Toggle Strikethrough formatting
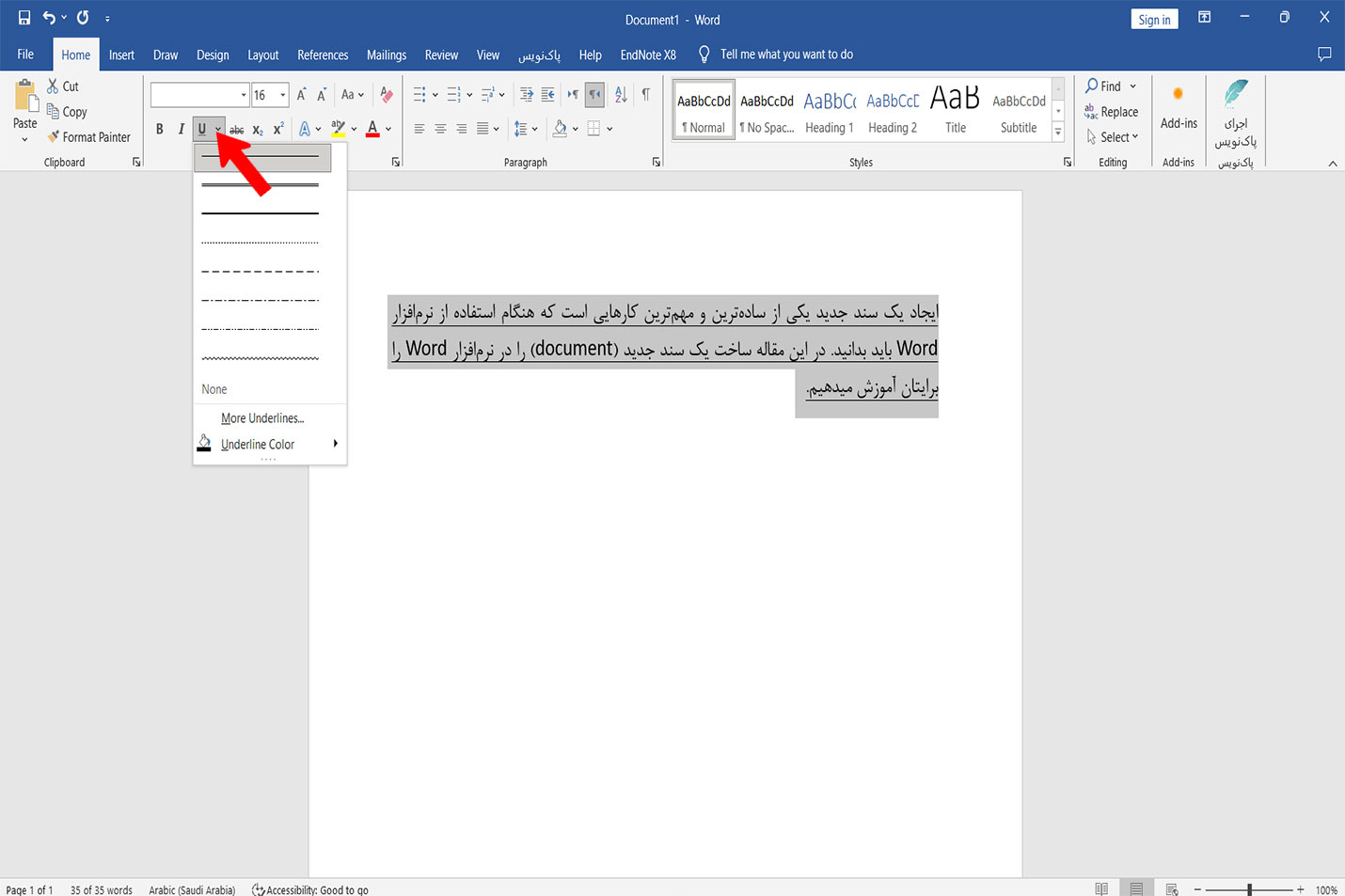Image resolution: width=1345 pixels, height=896 pixels. 237,129
